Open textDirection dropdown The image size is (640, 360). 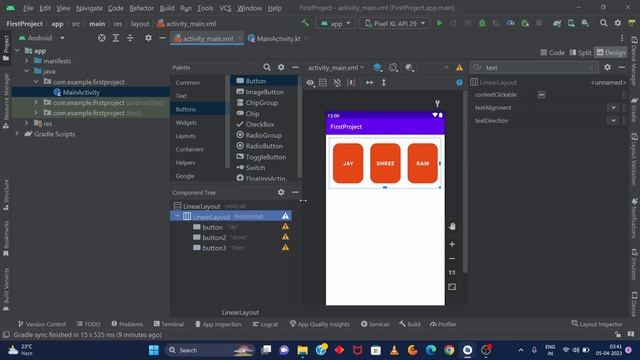[x=613, y=121]
